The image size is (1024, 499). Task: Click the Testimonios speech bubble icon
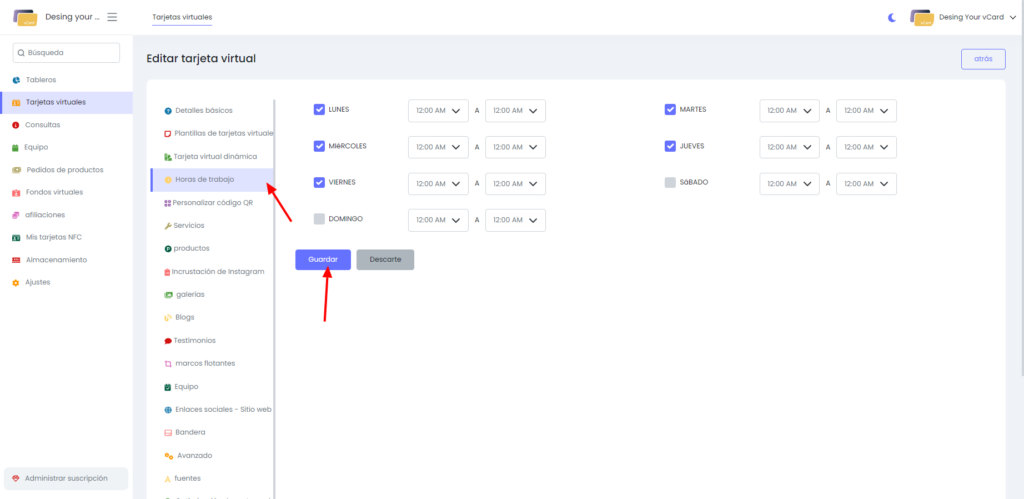(167, 340)
